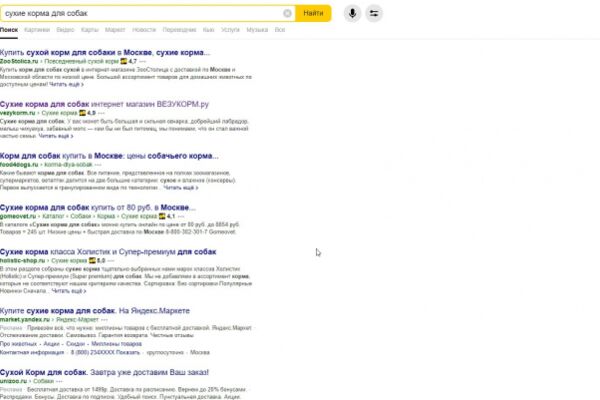Open result 'Сухие корма для собак купить от 80 руб.'
The height and width of the screenshot is (400, 600).
coord(98,207)
